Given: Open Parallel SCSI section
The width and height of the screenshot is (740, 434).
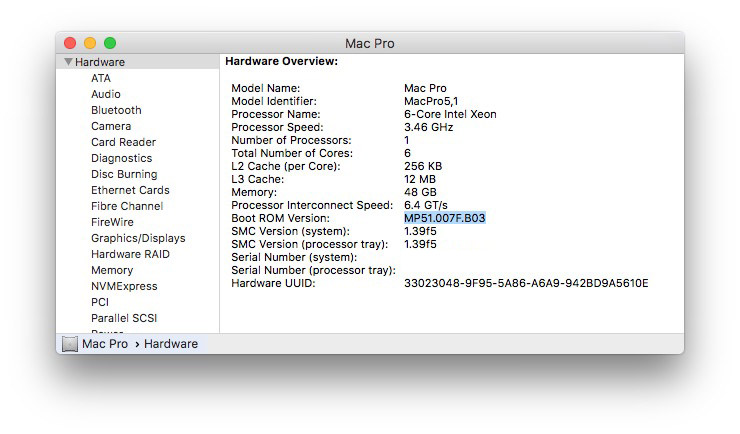Looking at the screenshot, I should (124, 318).
